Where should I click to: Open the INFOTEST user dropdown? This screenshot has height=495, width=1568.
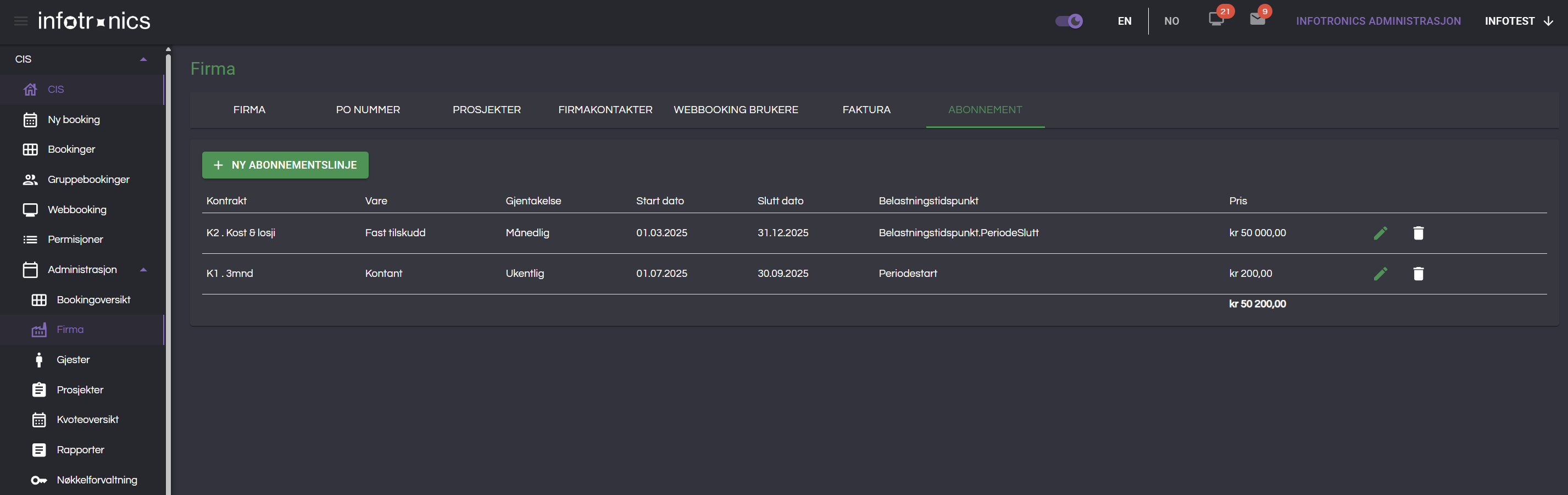click(x=1518, y=21)
